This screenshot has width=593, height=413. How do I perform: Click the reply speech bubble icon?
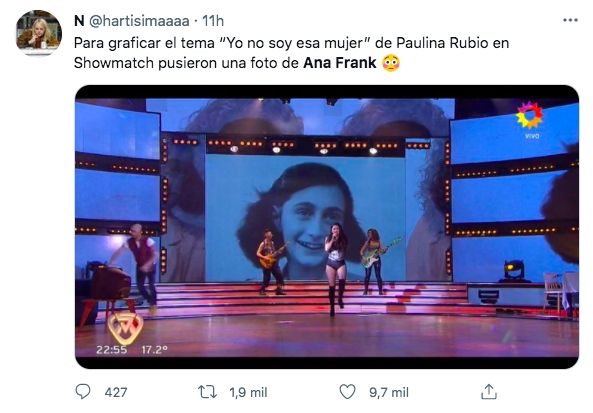pos(83,391)
